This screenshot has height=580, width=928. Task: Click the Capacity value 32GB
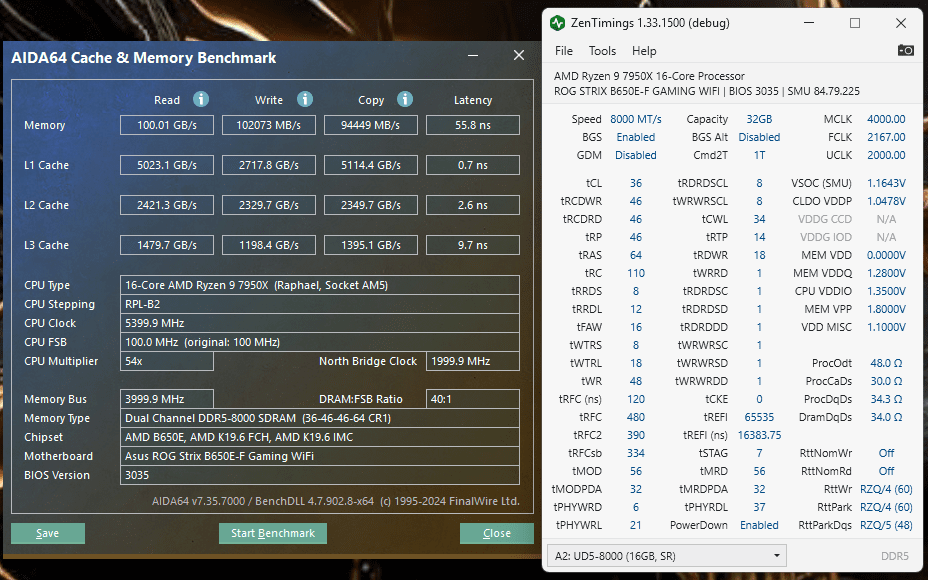click(759, 119)
